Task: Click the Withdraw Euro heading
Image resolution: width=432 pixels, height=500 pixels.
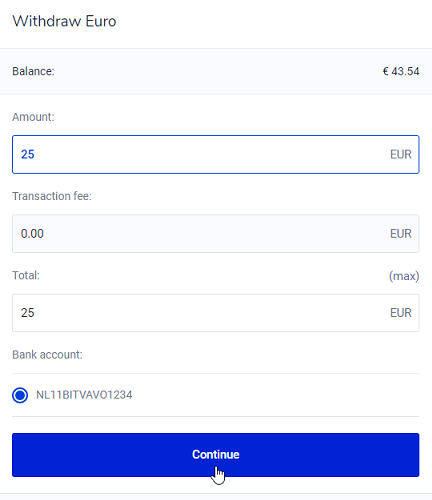Action: (x=64, y=21)
